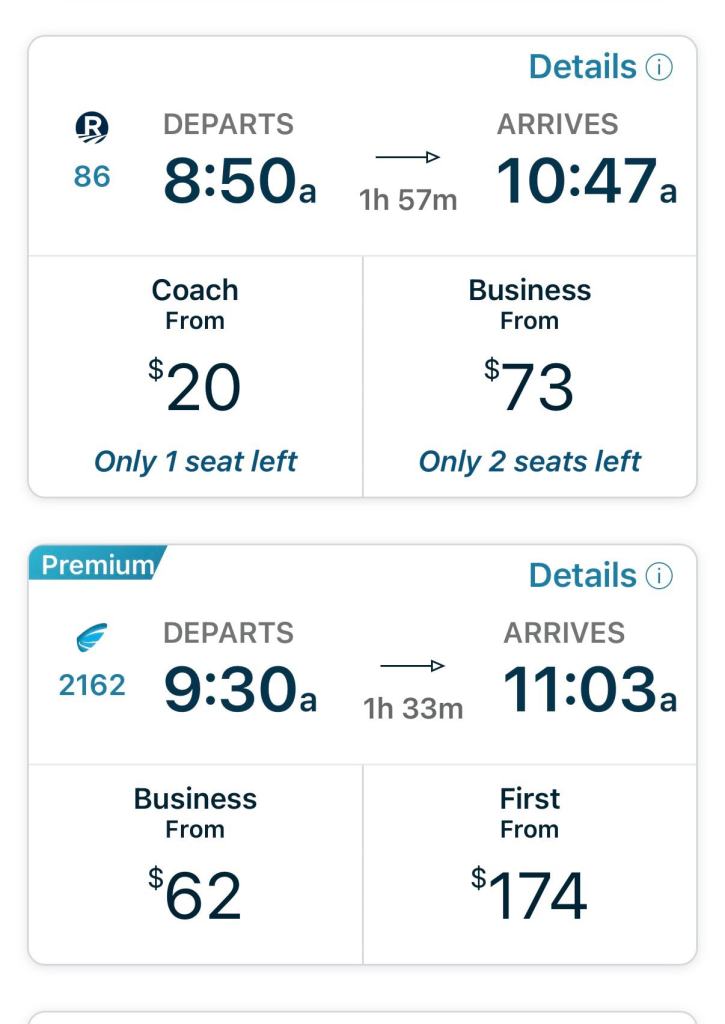
Task: Open Details for train 86
Action: coord(582,67)
